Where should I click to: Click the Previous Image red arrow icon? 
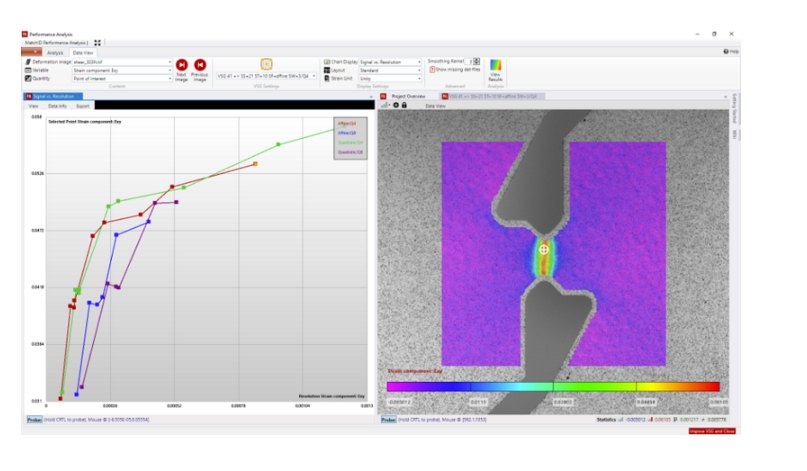coord(200,65)
